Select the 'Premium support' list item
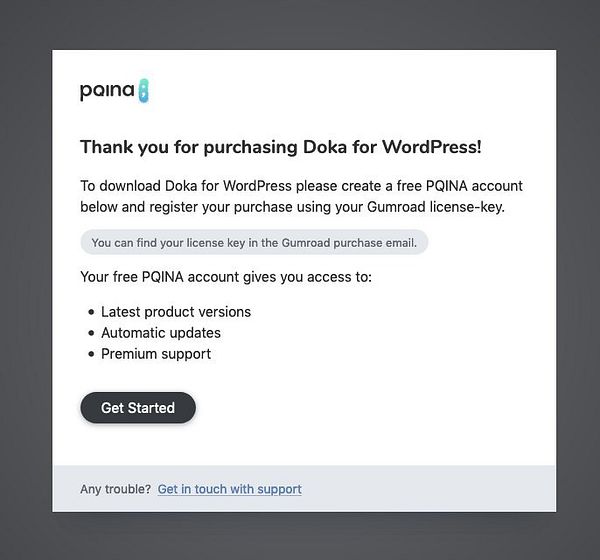The image size is (600, 560). coord(156,354)
